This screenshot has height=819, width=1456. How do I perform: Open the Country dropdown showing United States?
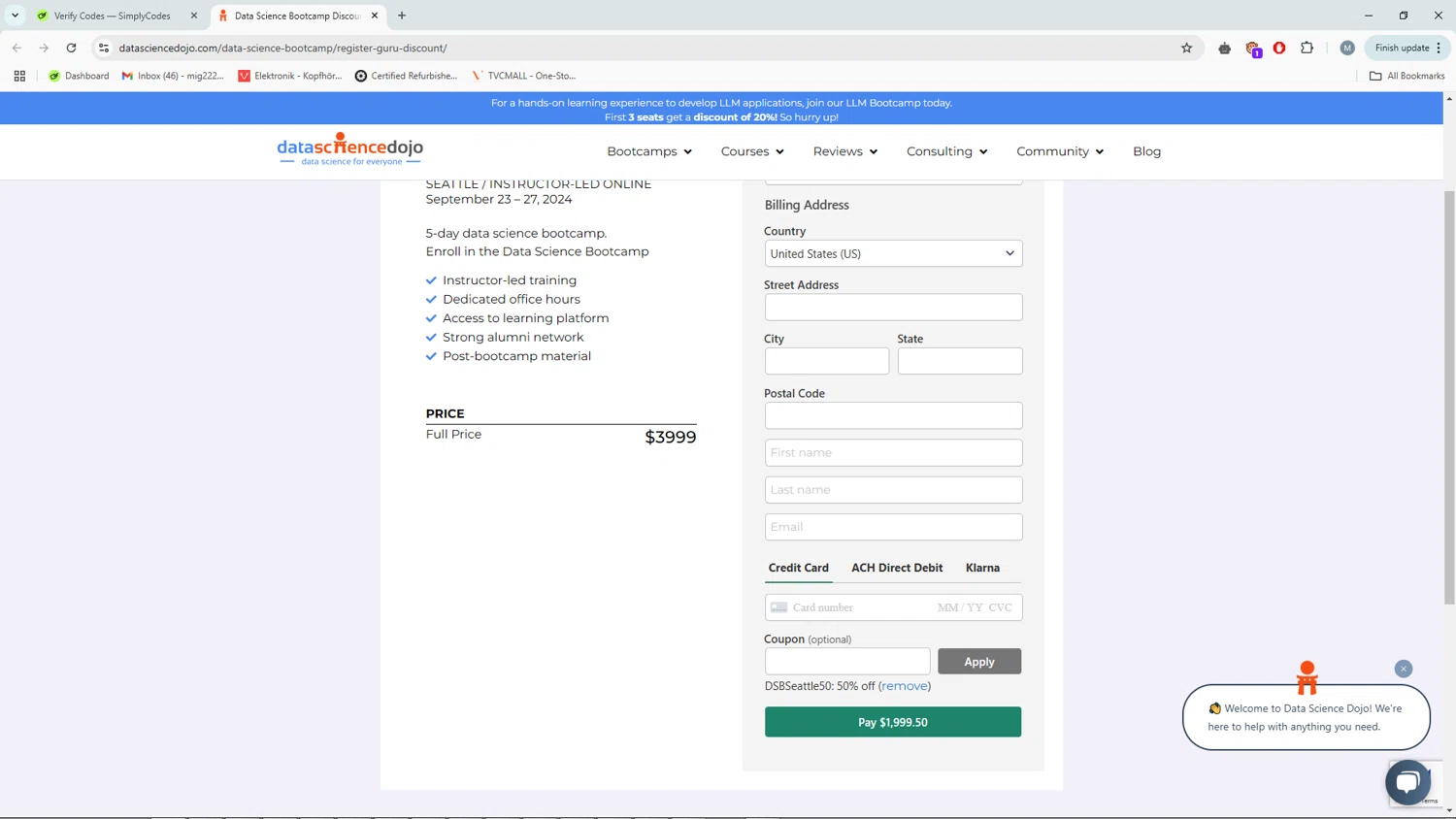(x=893, y=253)
